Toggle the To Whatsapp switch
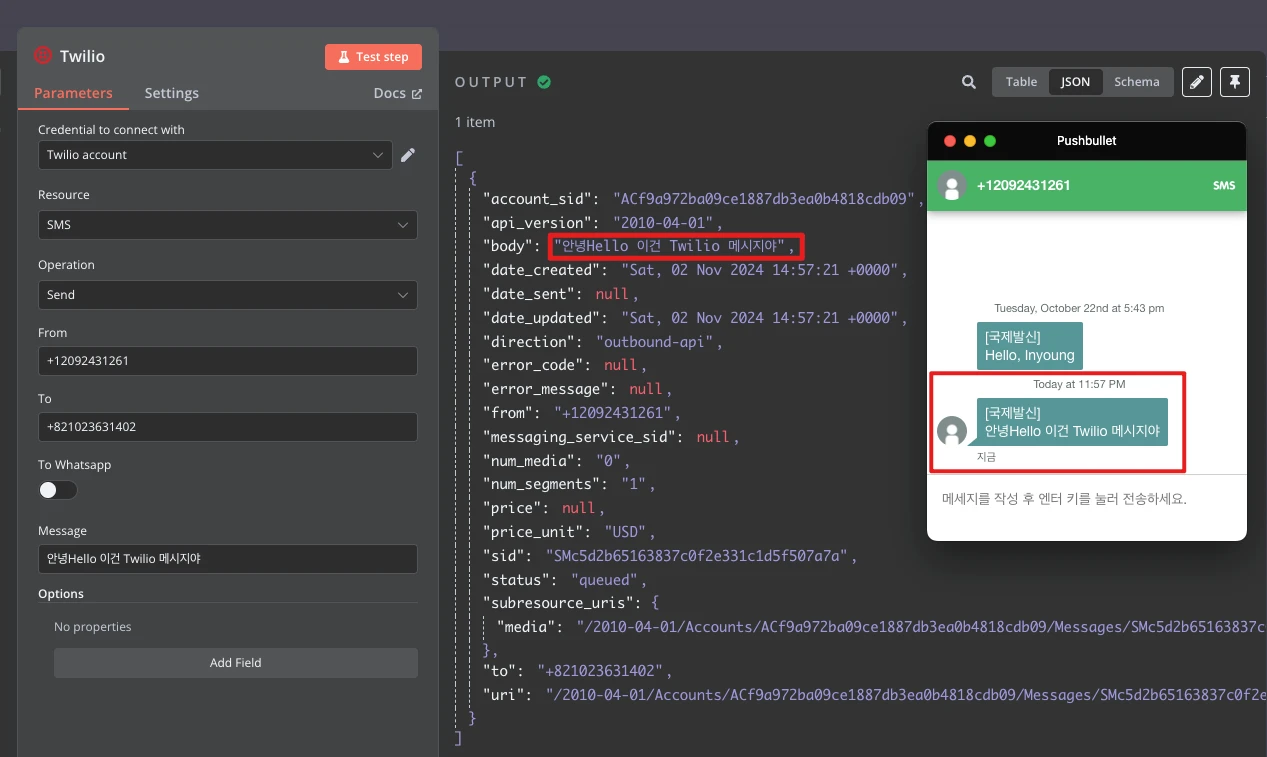Image resolution: width=1267 pixels, height=757 pixels. click(57, 490)
